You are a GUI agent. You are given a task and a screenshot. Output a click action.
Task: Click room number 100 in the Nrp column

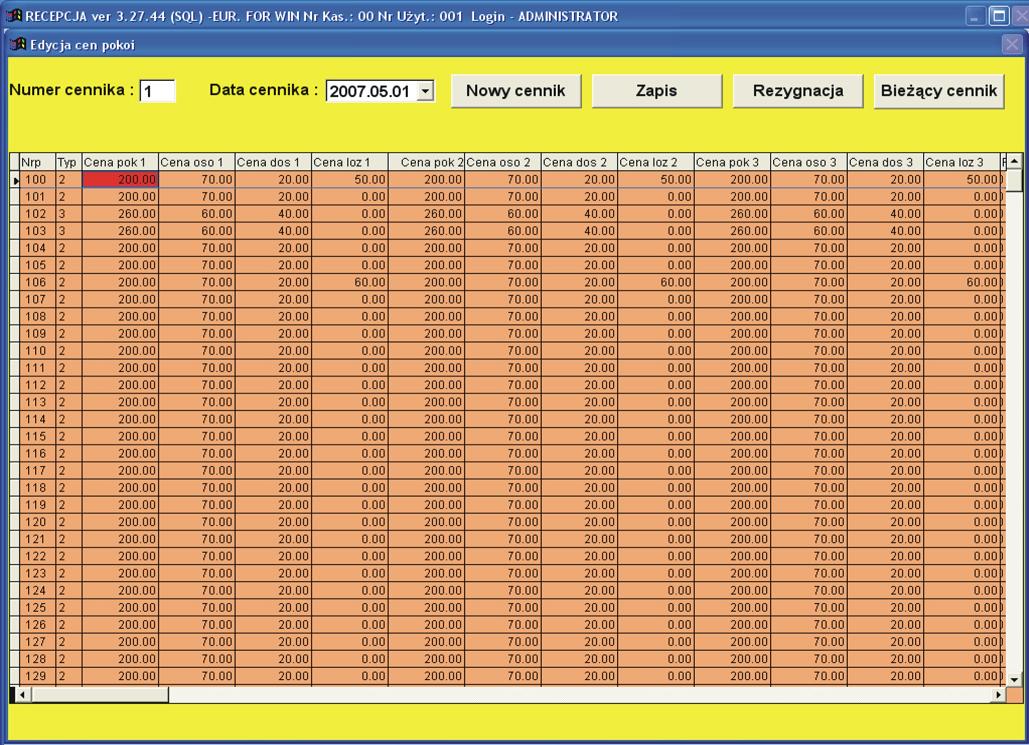(37, 180)
